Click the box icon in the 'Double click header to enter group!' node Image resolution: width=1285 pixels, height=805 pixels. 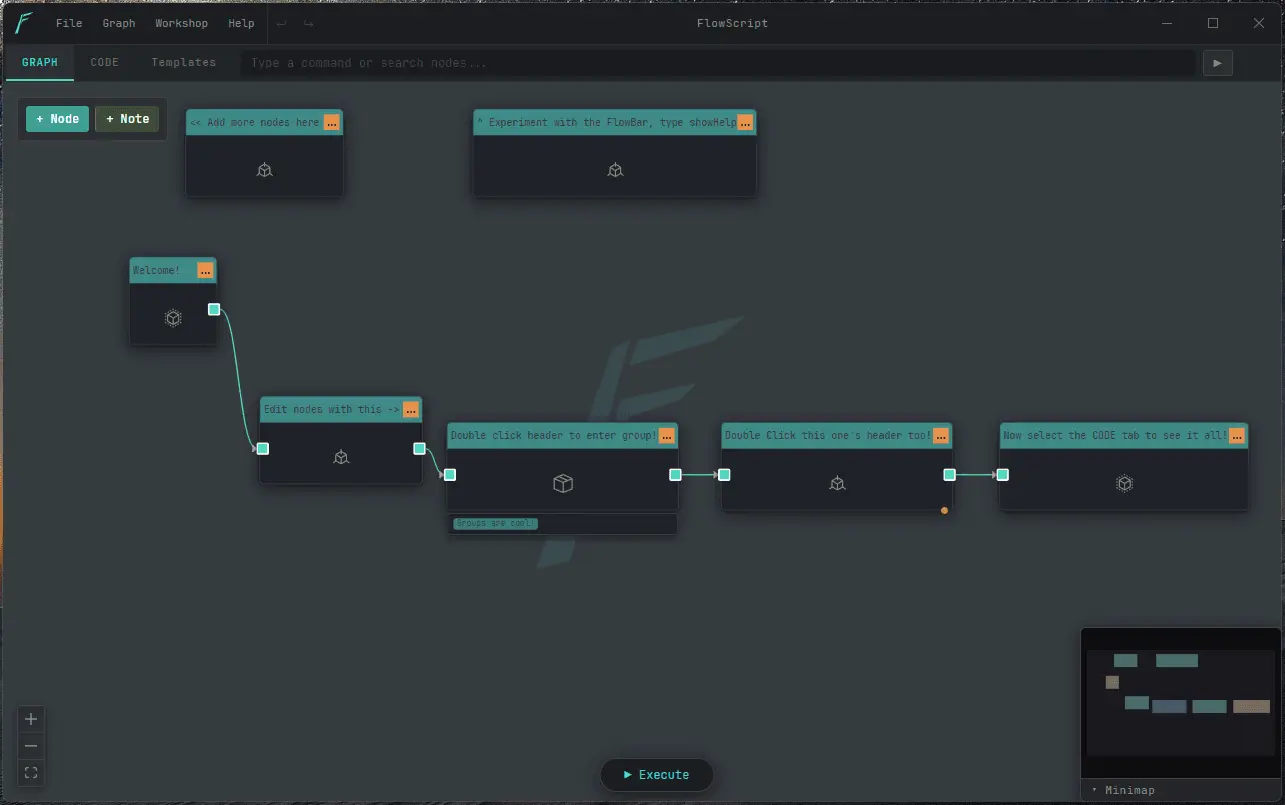[x=563, y=483]
